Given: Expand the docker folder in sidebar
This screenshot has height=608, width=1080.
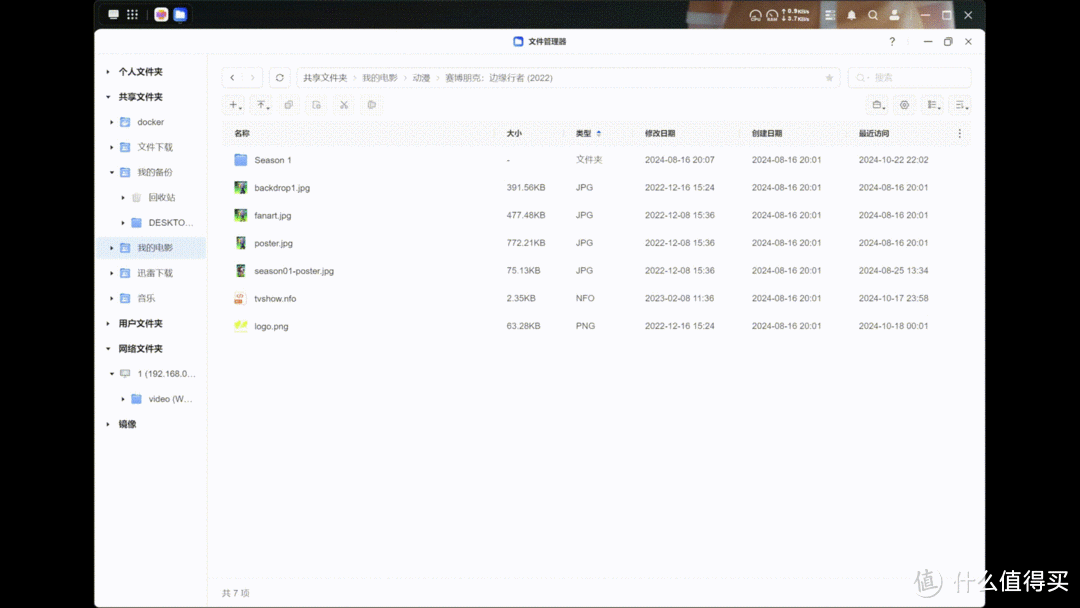Looking at the screenshot, I should [112, 122].
